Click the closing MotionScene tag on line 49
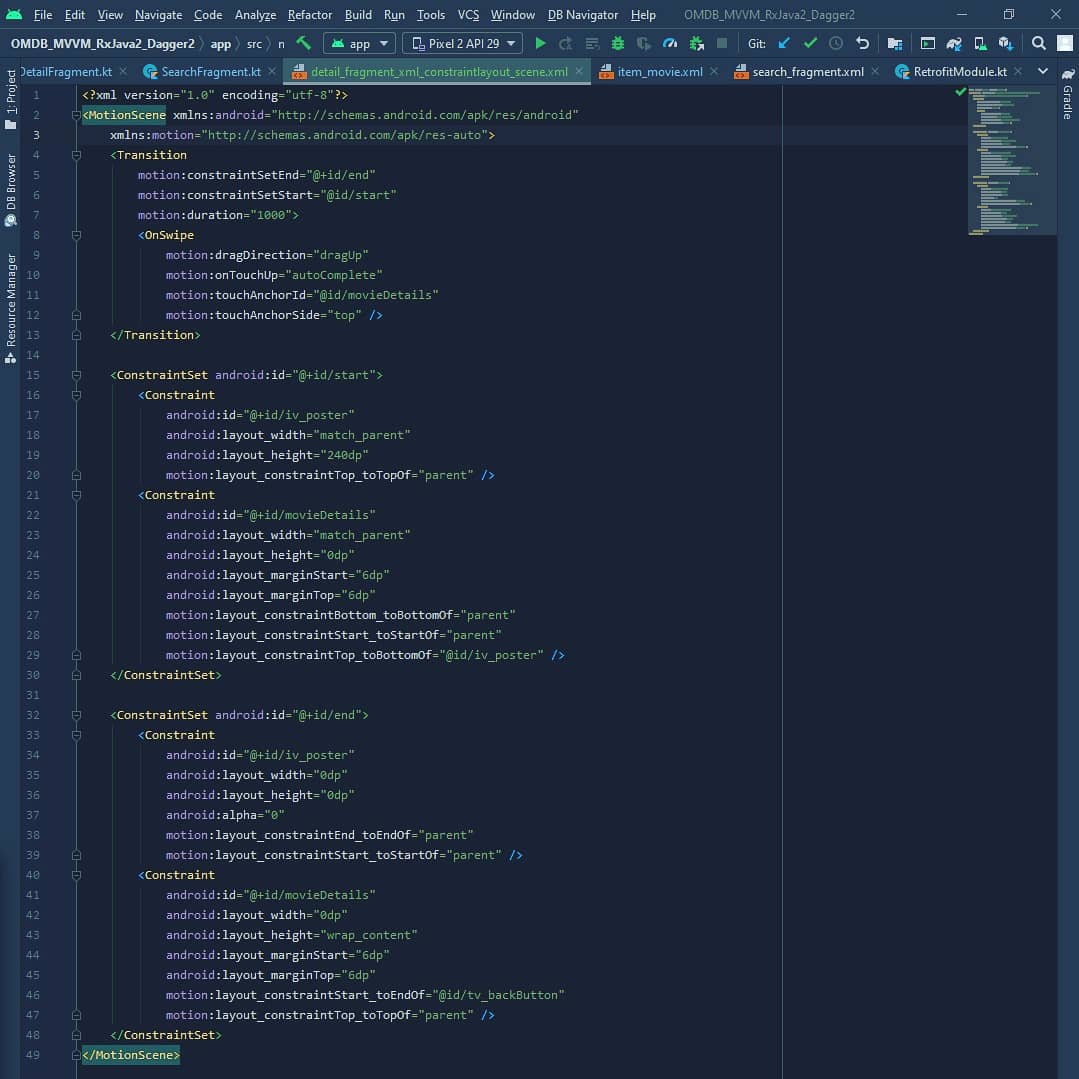 tap(131, 1055)
